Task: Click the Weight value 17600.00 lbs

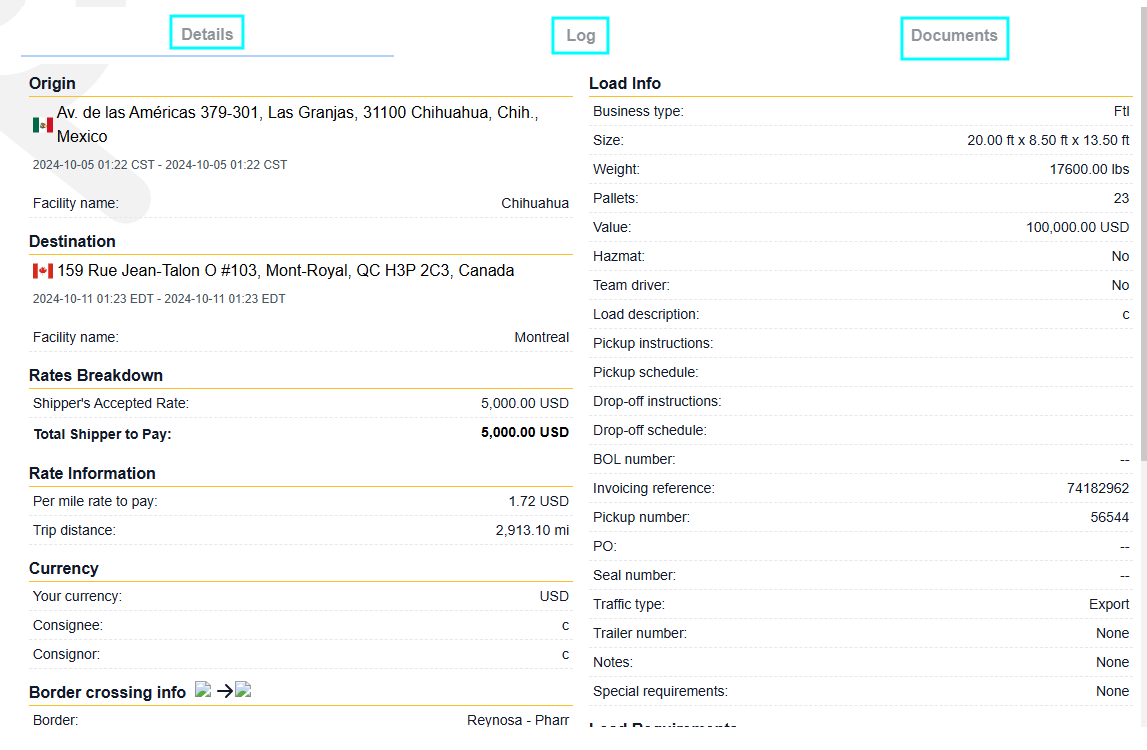Action: pyautogui.click(x=1089, y=169)
